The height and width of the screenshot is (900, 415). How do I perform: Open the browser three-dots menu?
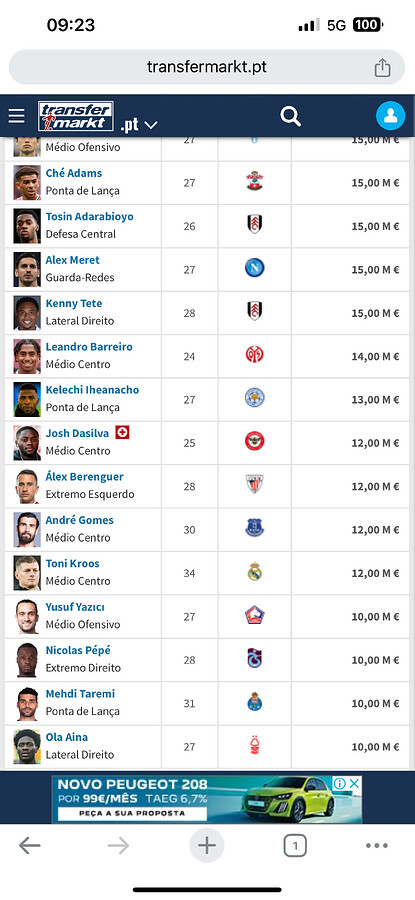[x=377, y=845]
